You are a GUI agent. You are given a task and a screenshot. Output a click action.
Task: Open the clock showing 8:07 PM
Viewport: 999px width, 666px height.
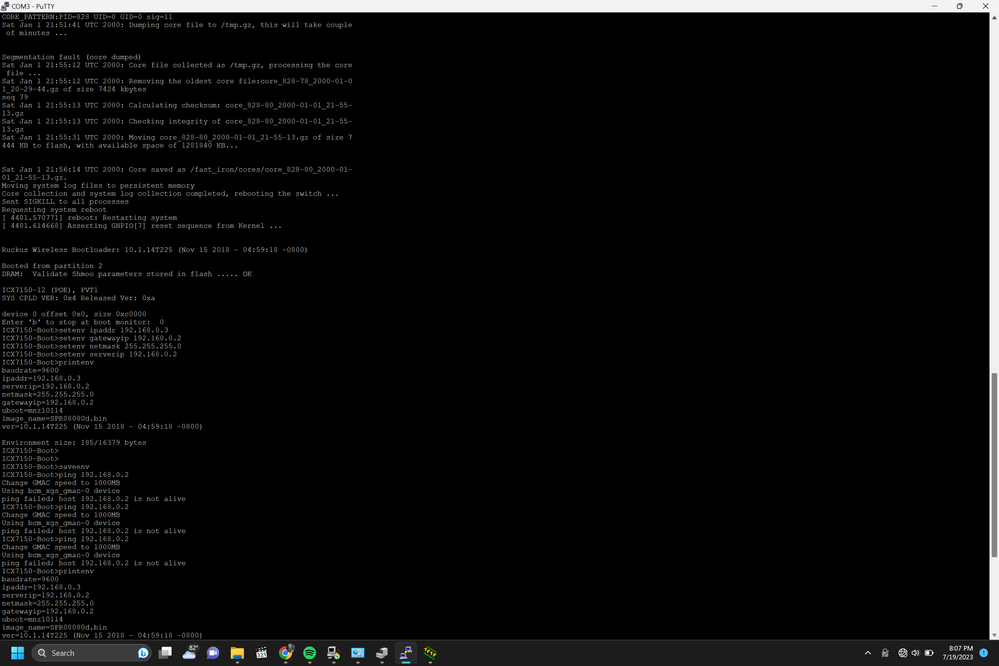click(x=958, y=653)
